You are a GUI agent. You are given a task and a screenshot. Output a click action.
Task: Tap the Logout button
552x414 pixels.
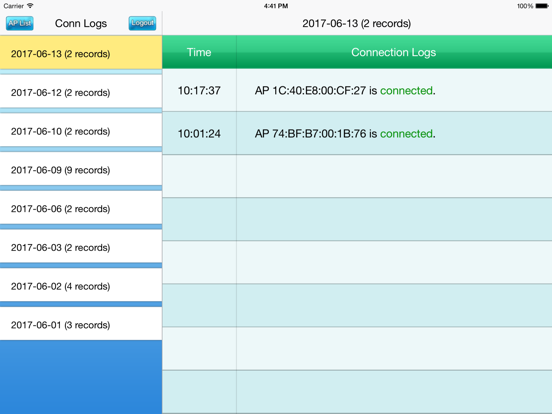142,23
